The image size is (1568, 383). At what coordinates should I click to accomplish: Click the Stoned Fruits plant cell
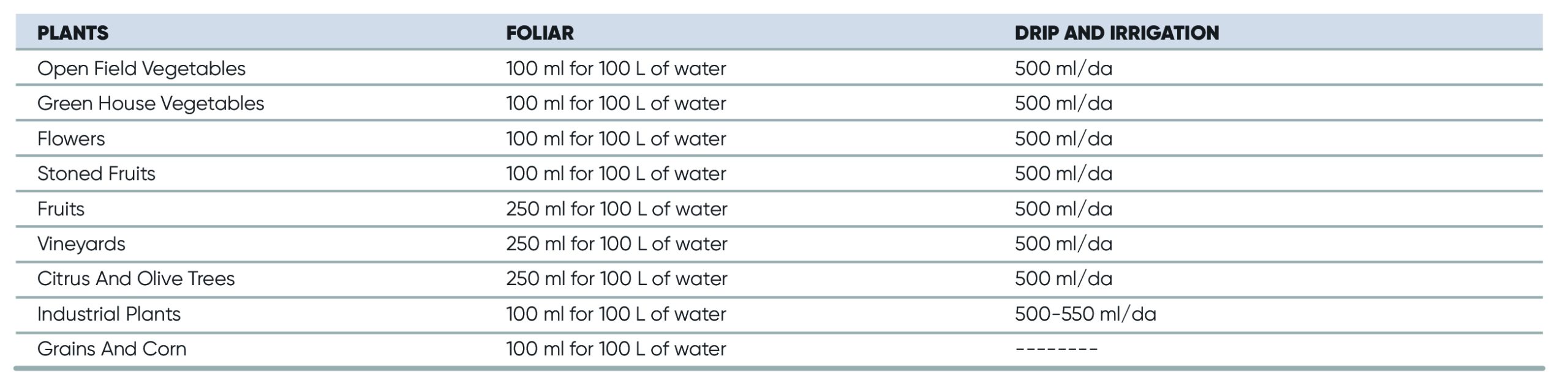(x=96, y=174)
